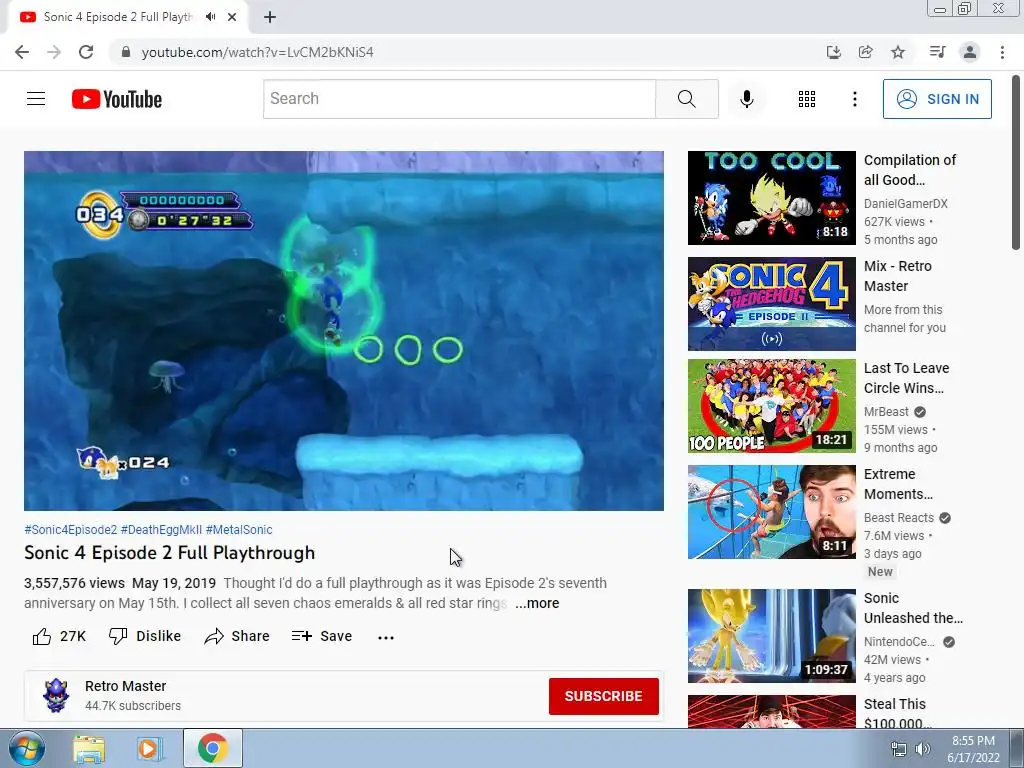Click the Beast Reacts channel name
1024x768 pixels.
point(899,518)
